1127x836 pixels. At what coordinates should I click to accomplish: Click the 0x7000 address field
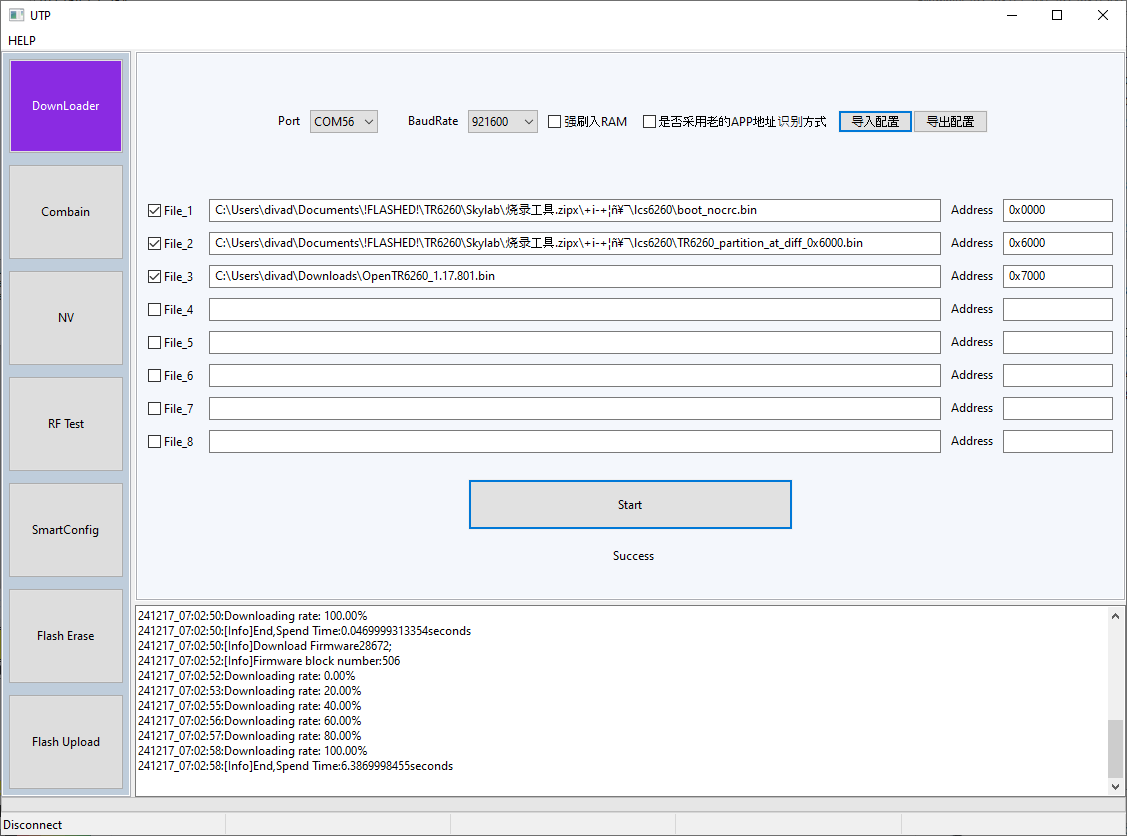pos(1057,277)
